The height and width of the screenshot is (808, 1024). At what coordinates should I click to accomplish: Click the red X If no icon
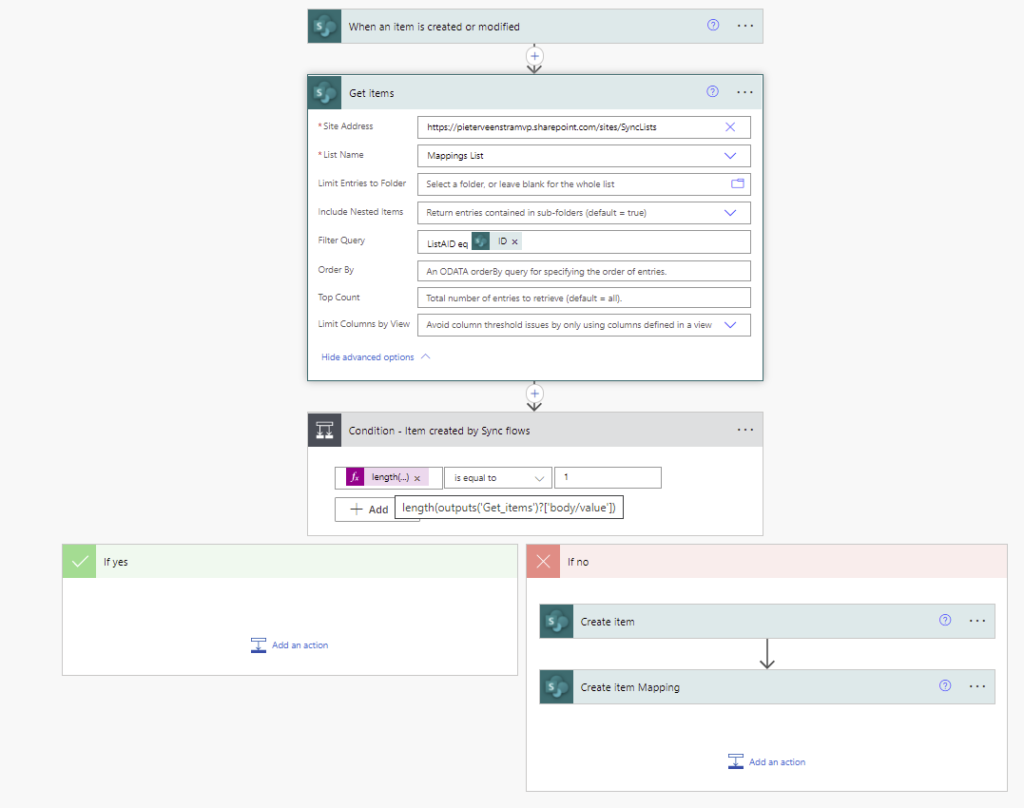543,561
